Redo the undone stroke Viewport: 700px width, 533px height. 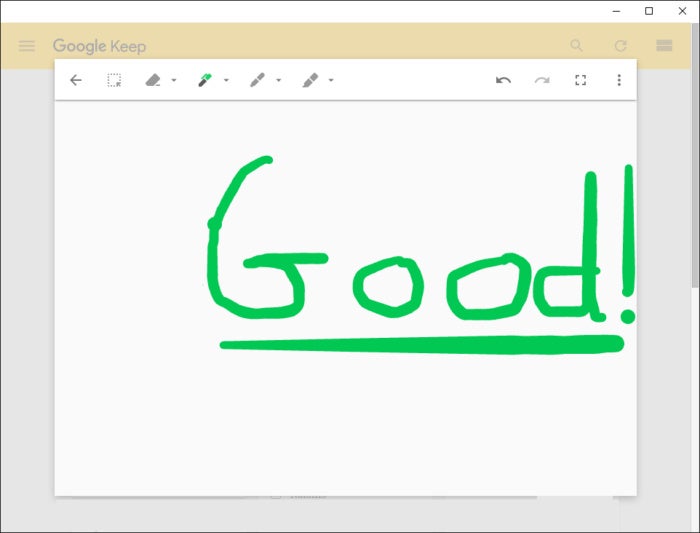542,80
